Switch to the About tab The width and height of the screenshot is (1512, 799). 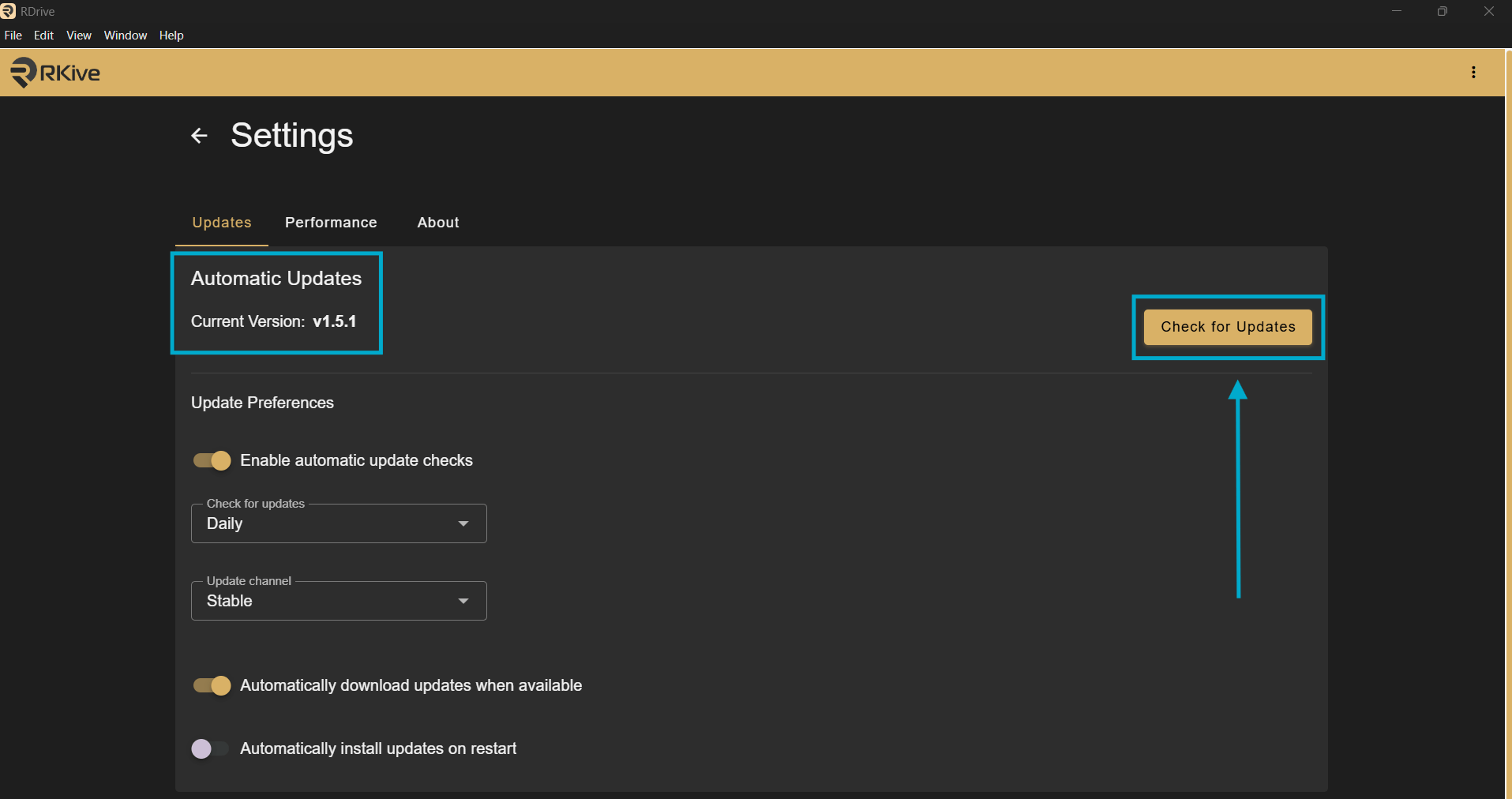pyautogui.click(x=438, y=223)
